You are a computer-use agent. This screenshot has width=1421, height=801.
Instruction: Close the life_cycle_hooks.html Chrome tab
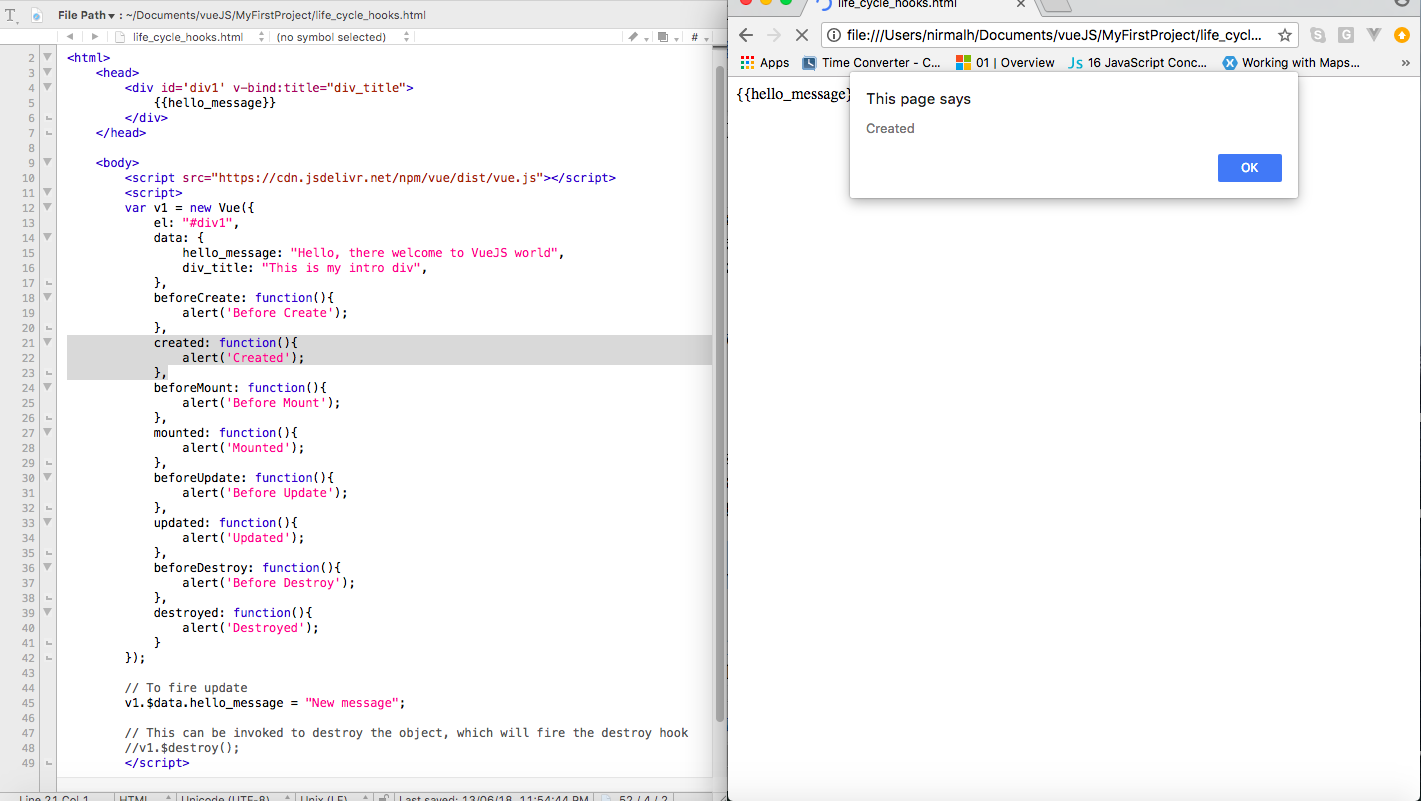tap(1020, 4)
